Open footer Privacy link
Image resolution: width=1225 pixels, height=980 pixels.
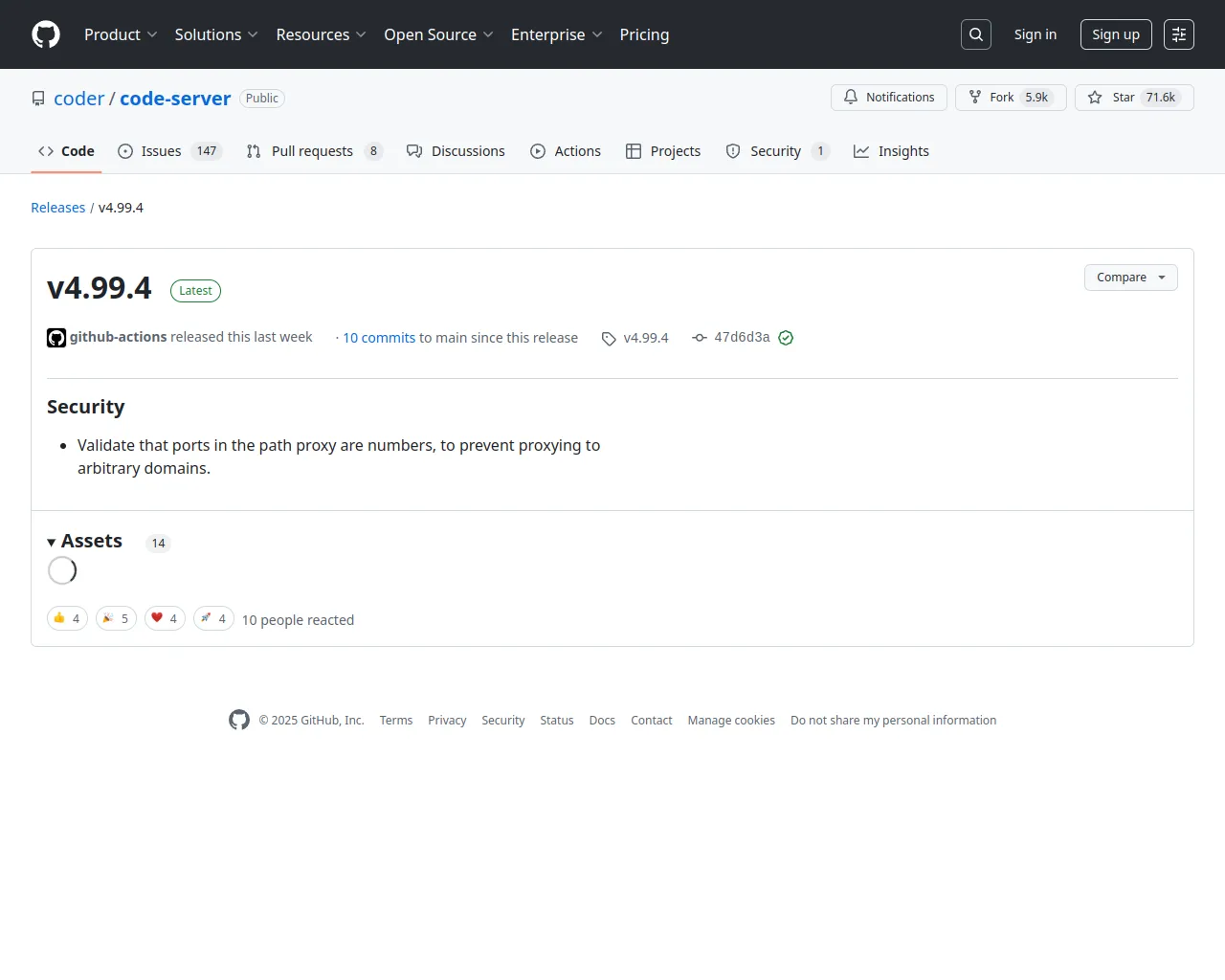447,721
